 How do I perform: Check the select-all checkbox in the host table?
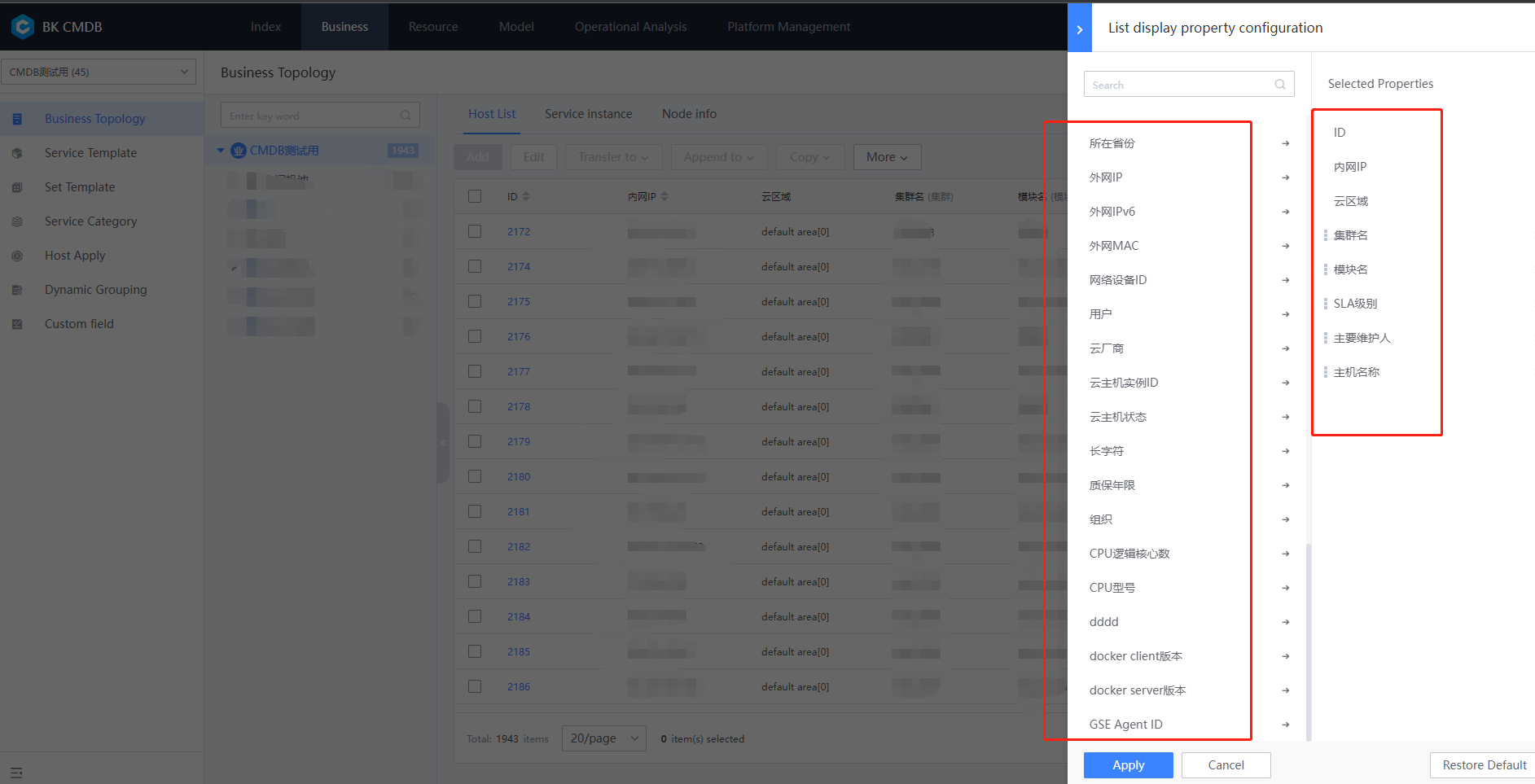(x=475, y=195)
